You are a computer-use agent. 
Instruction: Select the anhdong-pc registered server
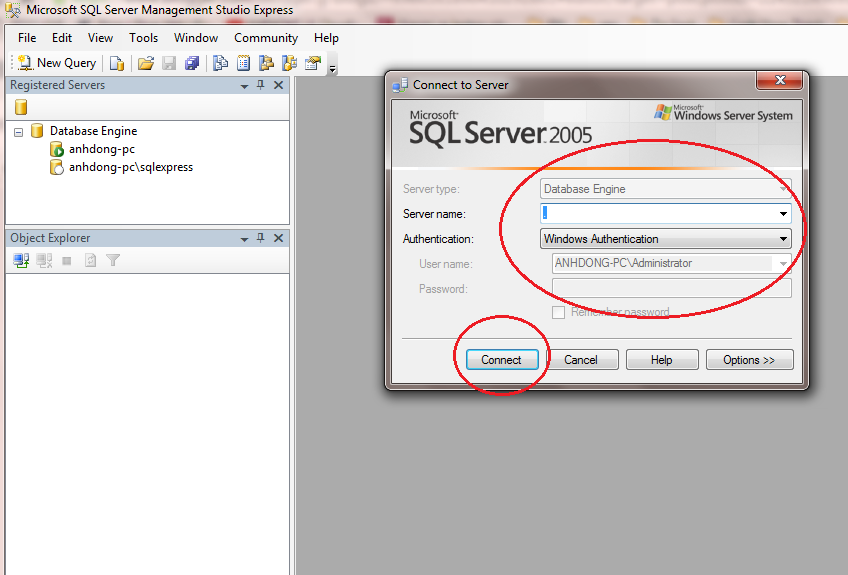[x=102, y=149]
